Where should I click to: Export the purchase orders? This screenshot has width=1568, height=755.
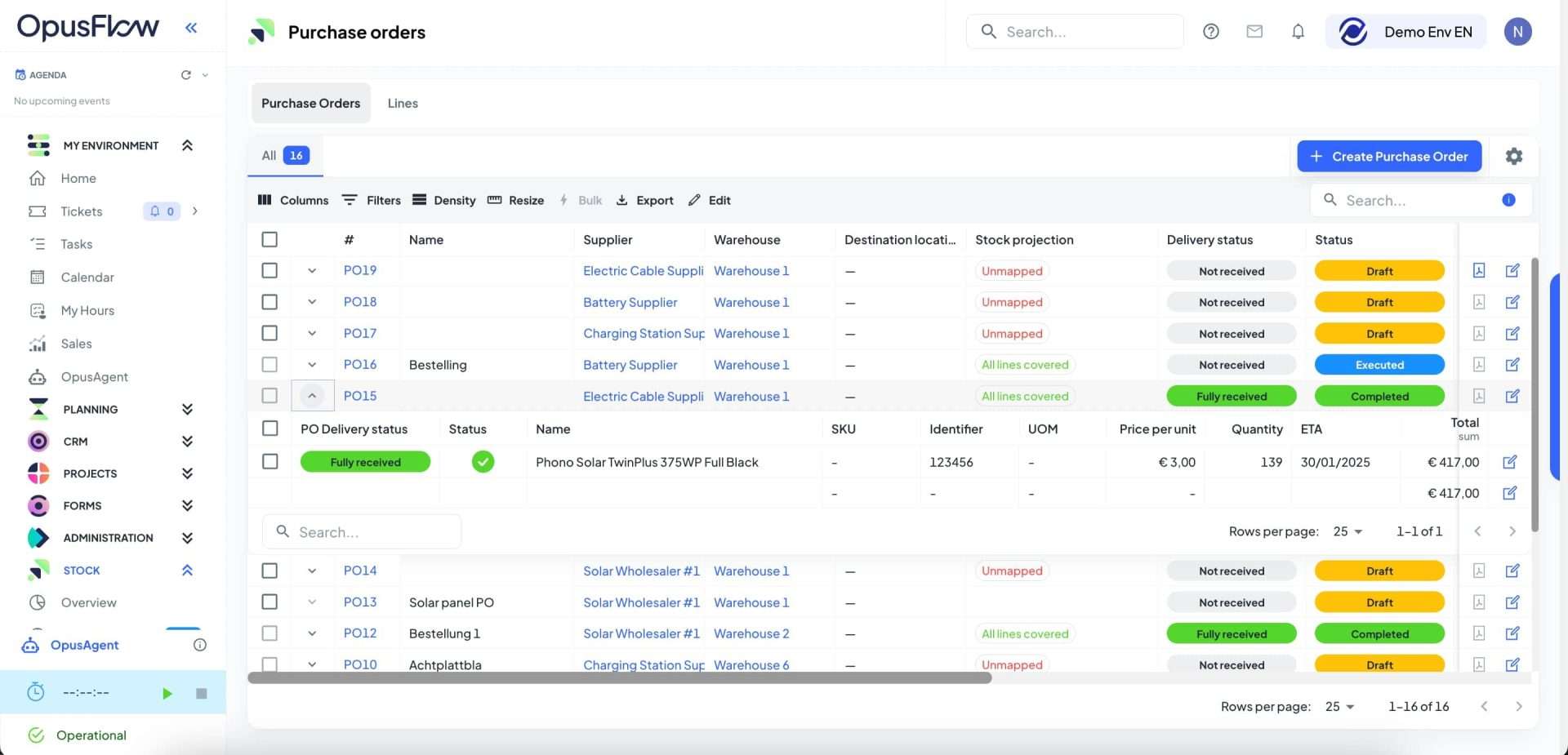[644, 200]
